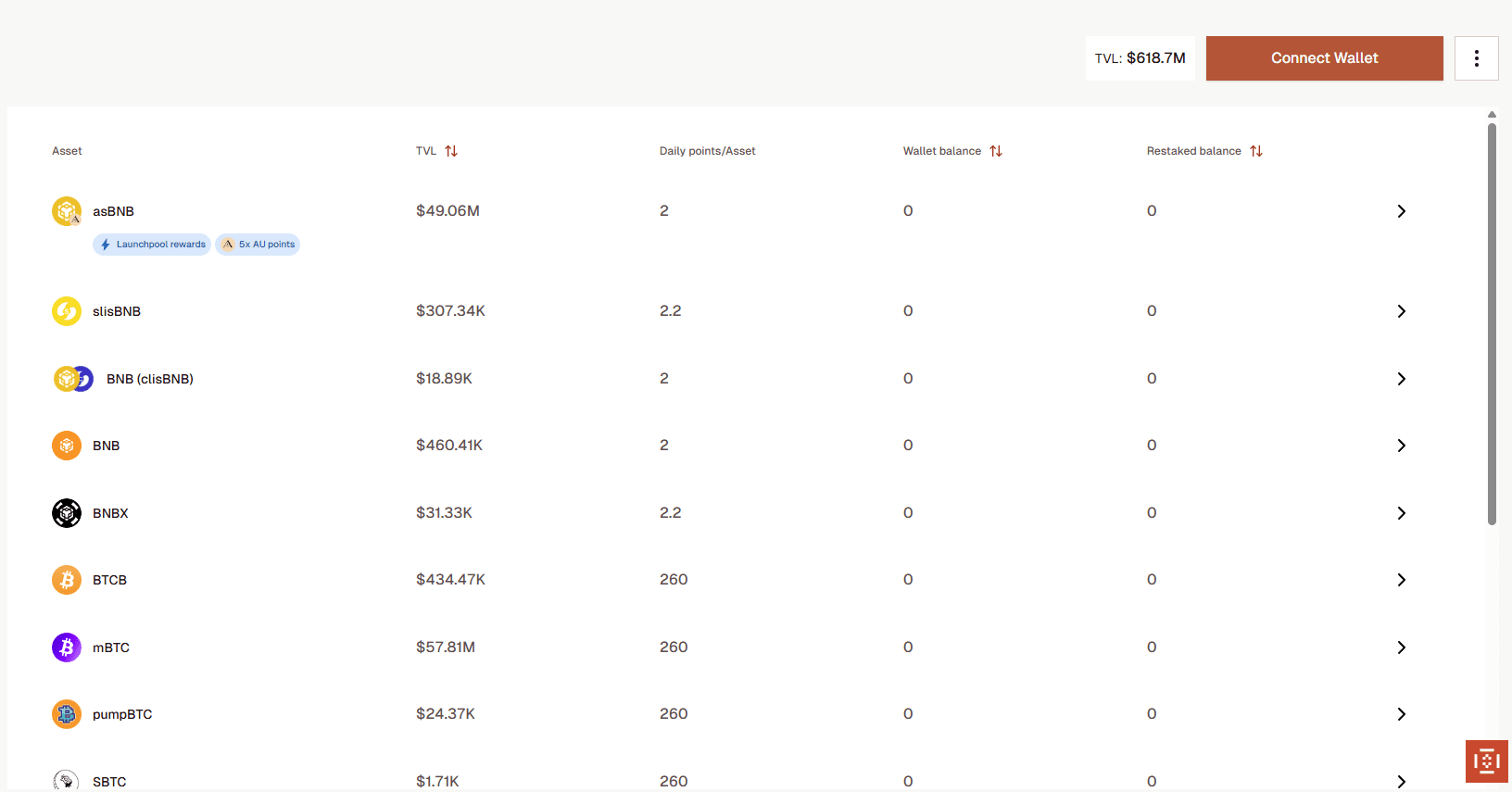Sort assets by TVL
The image size is (1512, 792).
(451, 151)
